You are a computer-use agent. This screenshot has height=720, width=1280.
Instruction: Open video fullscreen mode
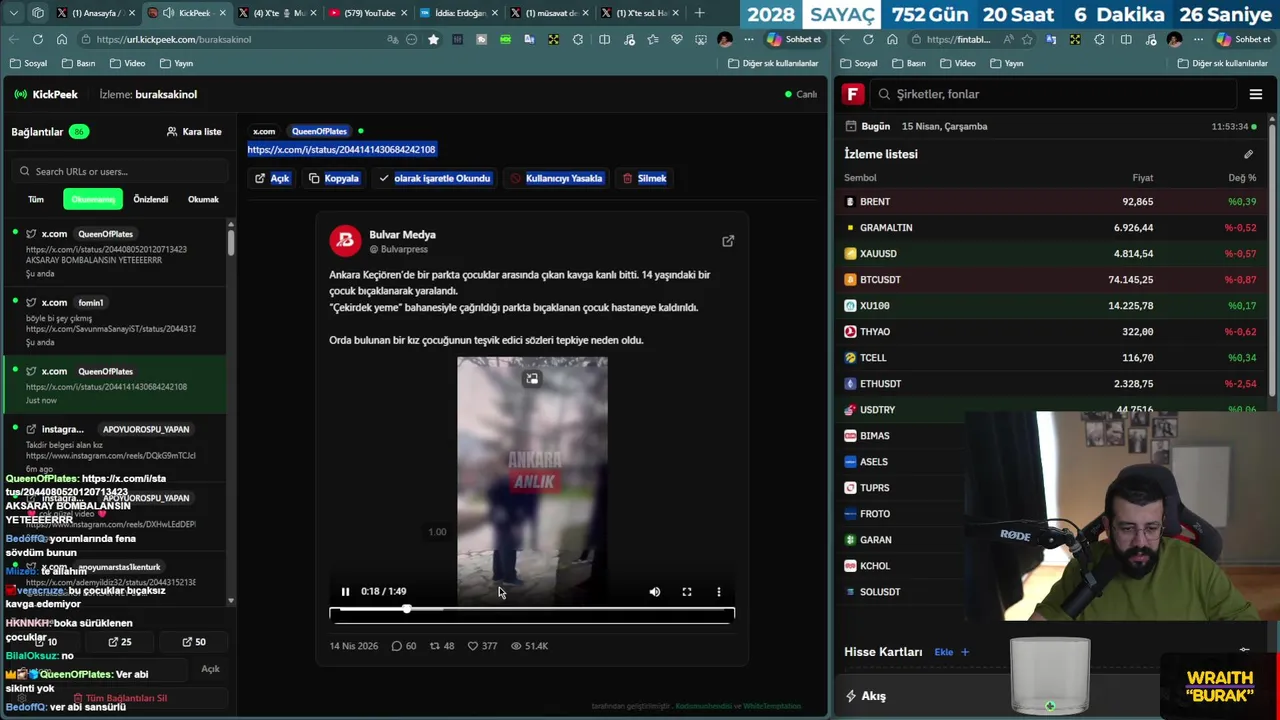coord(687,591)
